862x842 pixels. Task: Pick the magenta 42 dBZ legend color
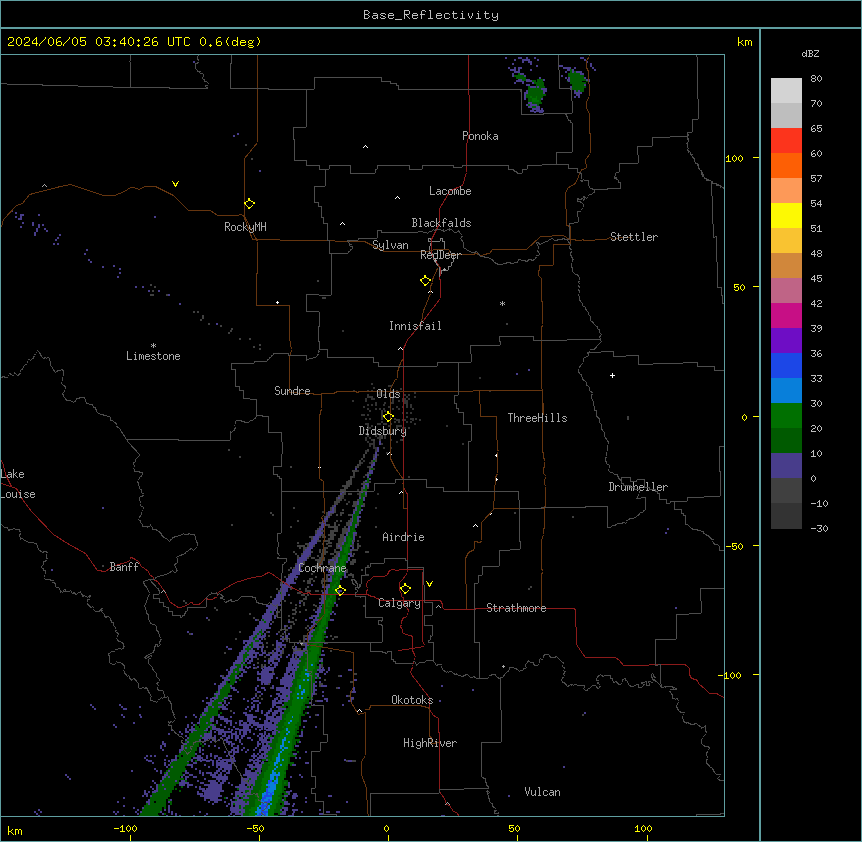(786, 315)
